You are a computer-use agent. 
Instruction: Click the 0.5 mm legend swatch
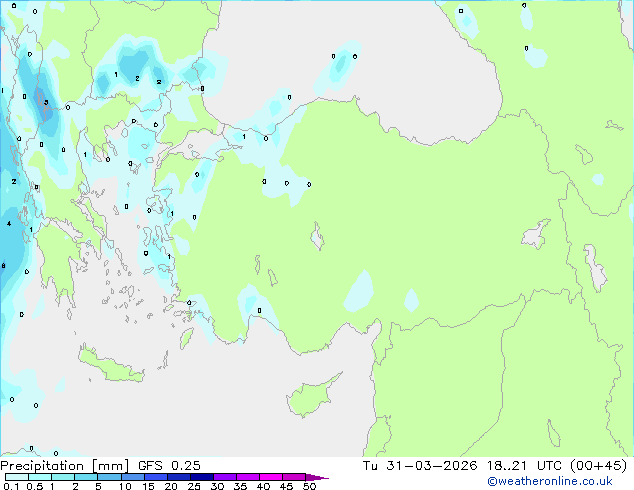click(40, 477)
